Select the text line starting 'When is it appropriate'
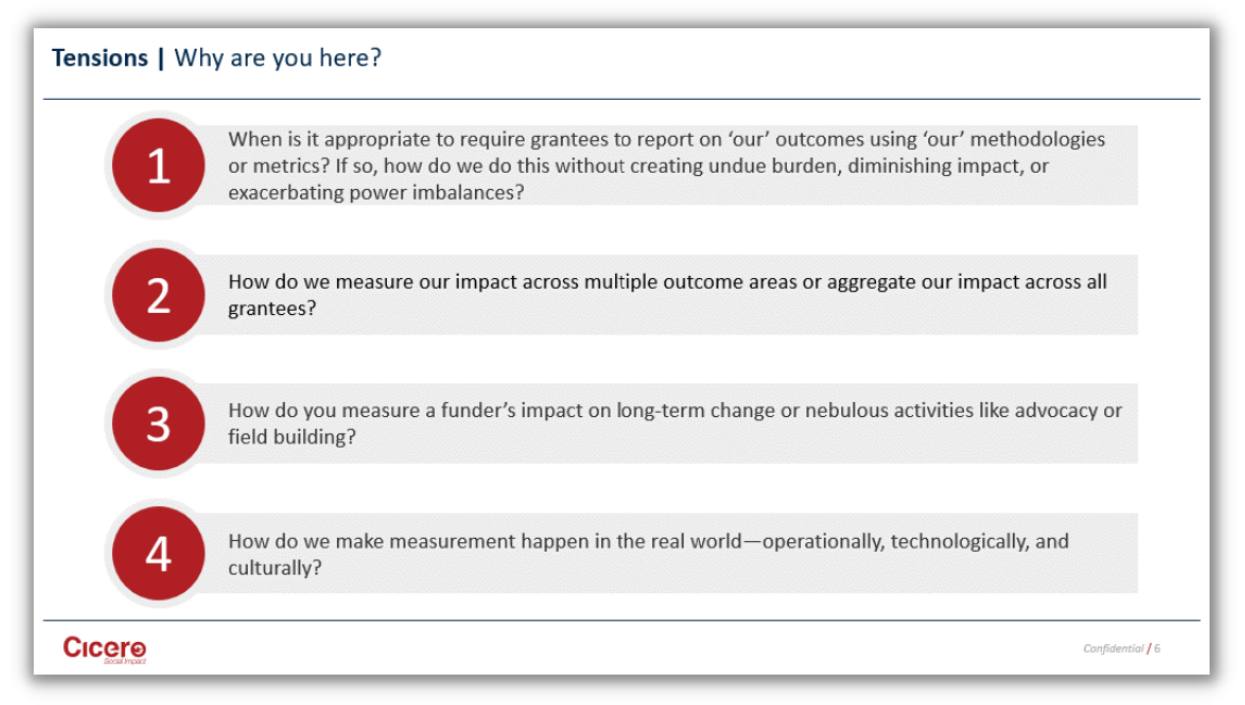1245x705 pixels. (x=666, y=139)
